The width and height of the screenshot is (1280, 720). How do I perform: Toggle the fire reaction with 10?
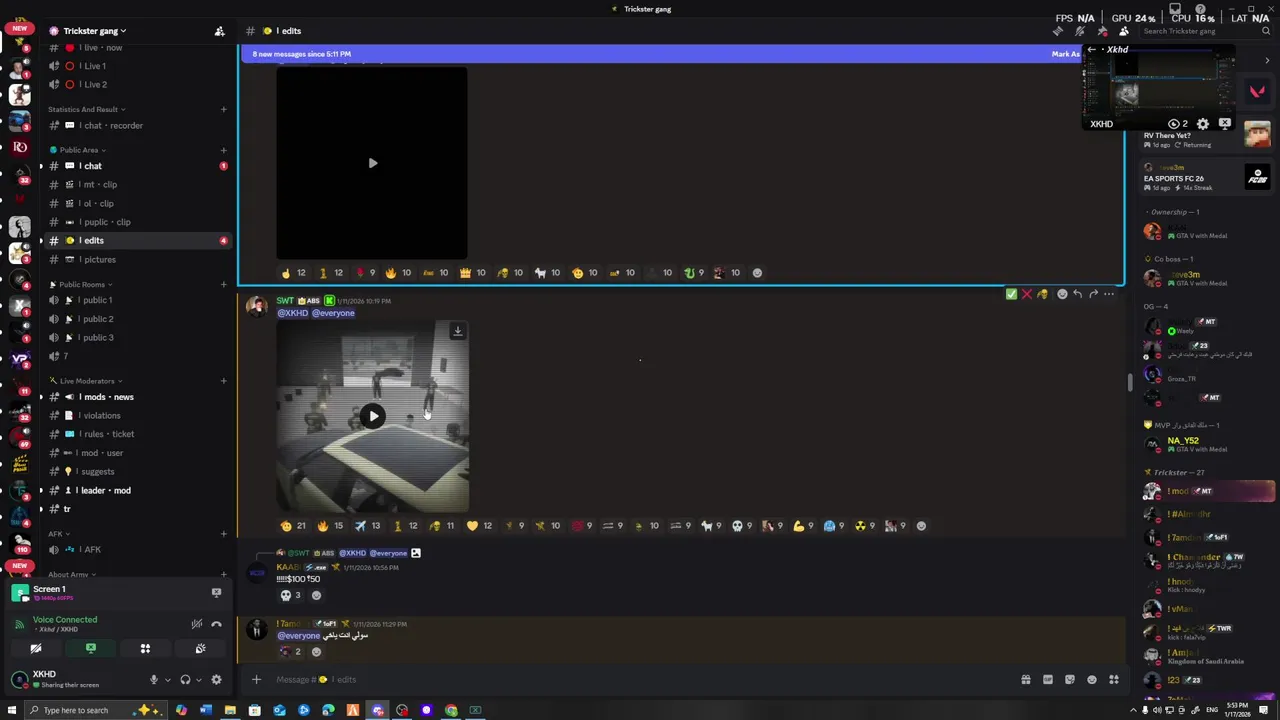point(398,272)
